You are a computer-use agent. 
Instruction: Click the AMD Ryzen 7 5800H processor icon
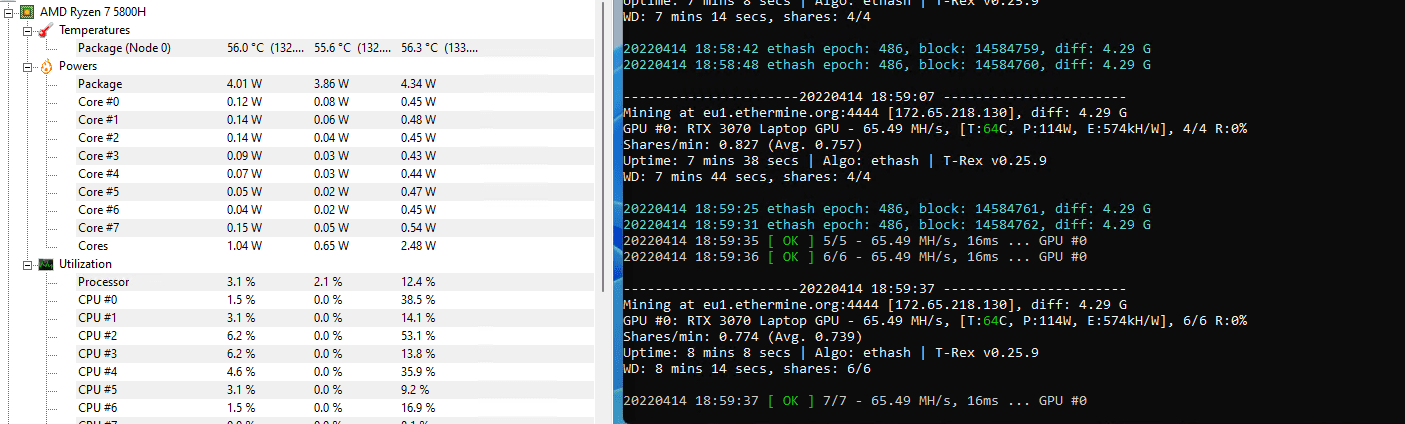[x=28, y=12]
